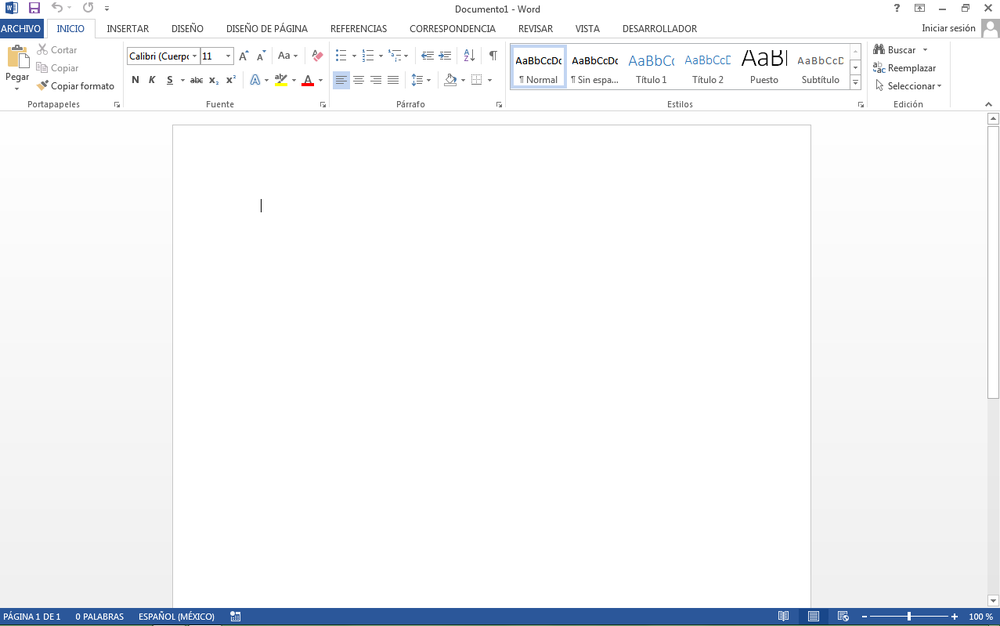Open the DISEÑO DE PÁGINA tab
This screenshot has height=626, width=1000.
coord(266,29)
